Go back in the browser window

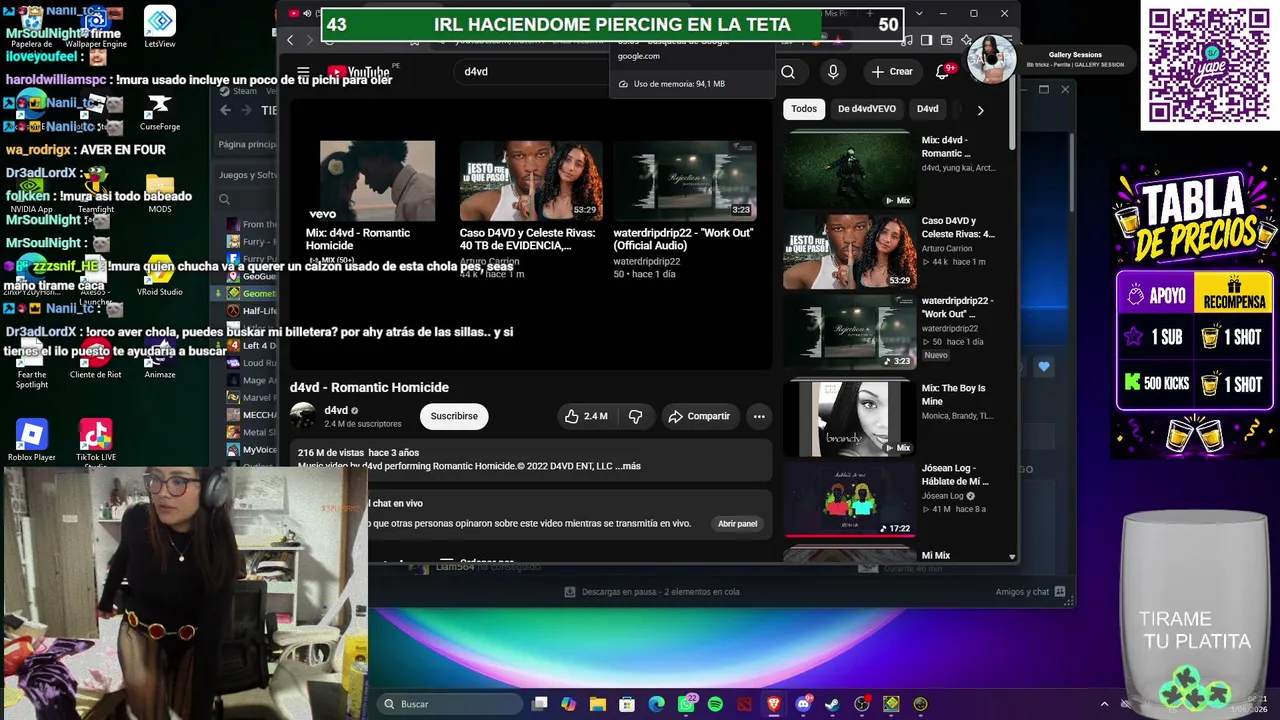click(x=290, y=40)
